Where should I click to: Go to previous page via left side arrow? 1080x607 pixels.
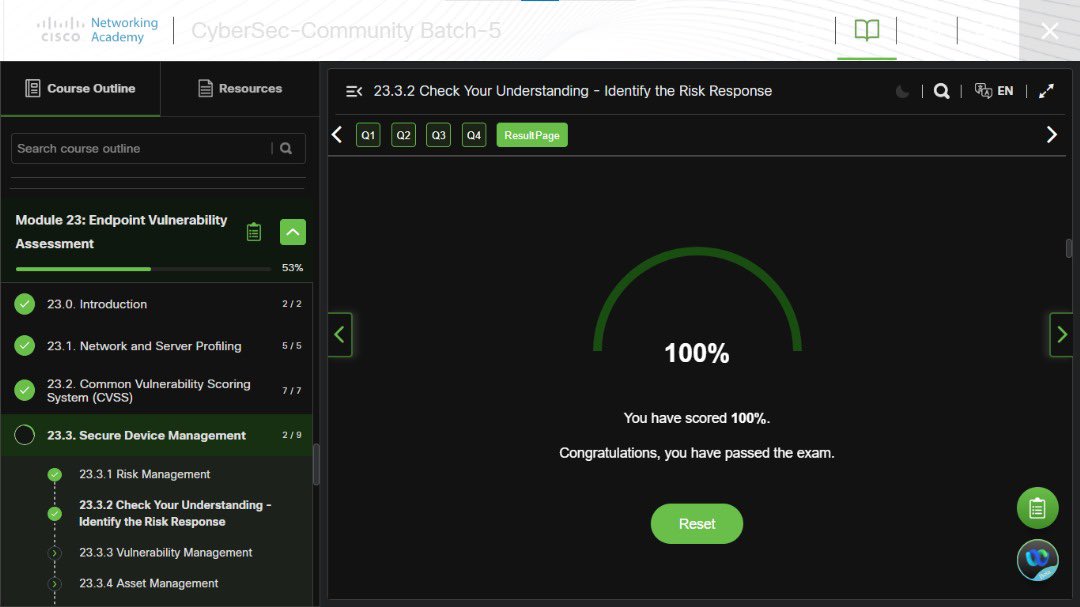pyautogui.click(x=340, y=335)
